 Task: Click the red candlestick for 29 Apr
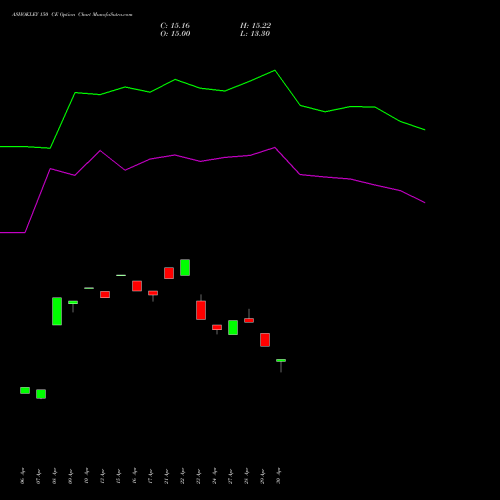[265, 340]
